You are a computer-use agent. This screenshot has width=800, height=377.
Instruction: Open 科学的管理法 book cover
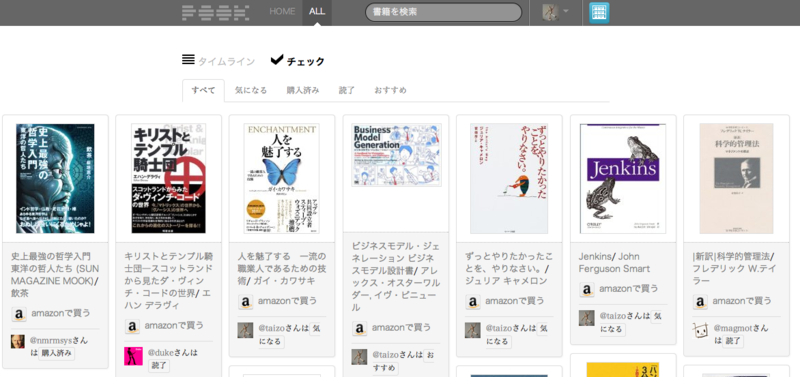pos(736,178)
